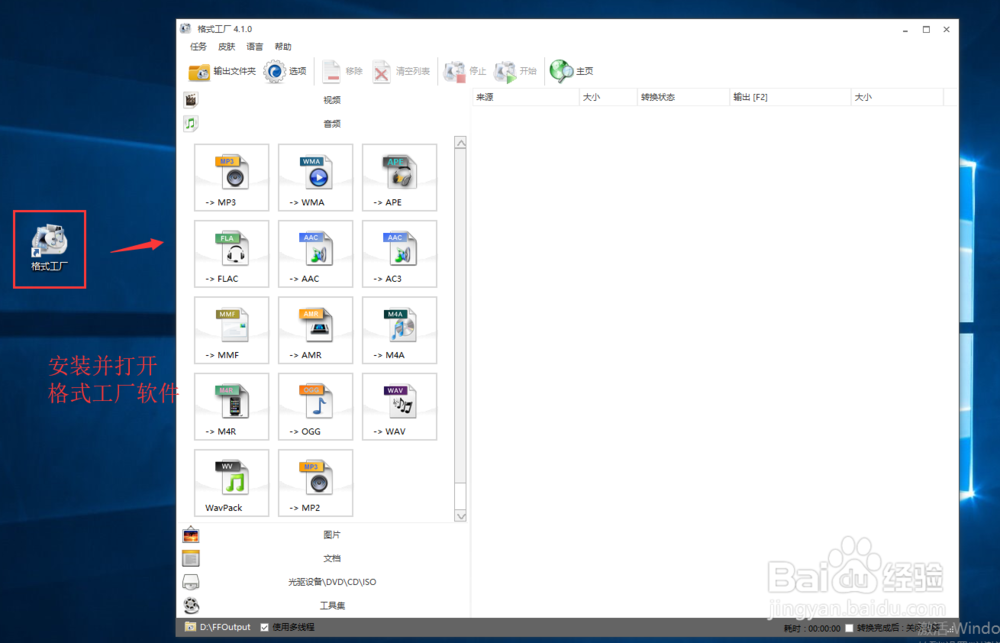This screenshot has width=1000, height=643.
Task: Select the -> MMF audio format
Action: point(232,330)
